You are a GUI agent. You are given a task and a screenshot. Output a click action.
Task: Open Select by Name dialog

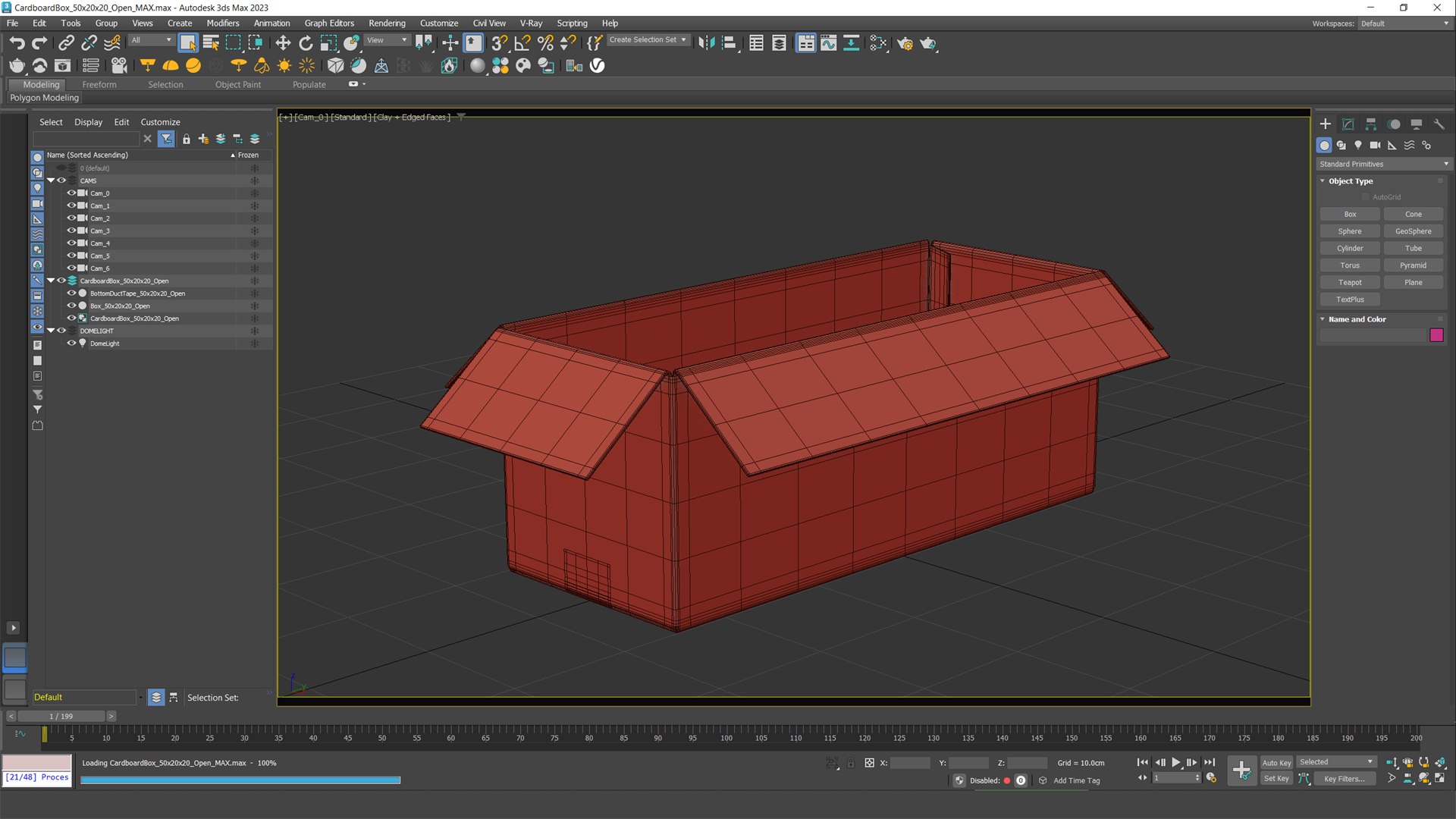tap(211, 43)
